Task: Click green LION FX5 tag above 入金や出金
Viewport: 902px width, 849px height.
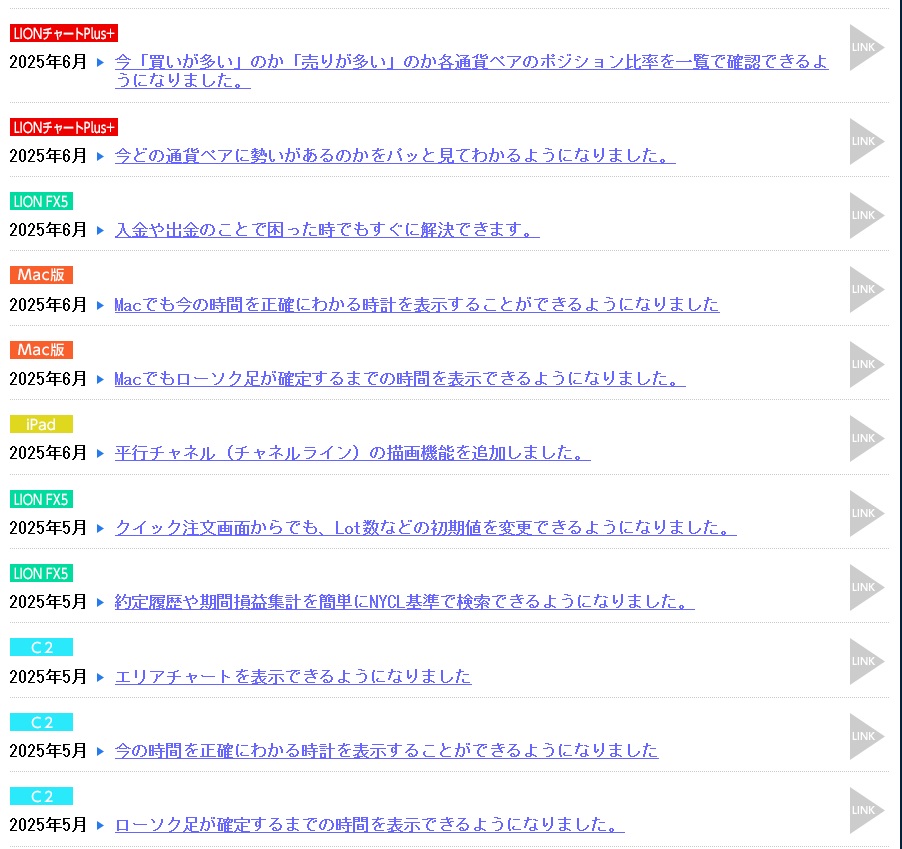Action: 41,201
